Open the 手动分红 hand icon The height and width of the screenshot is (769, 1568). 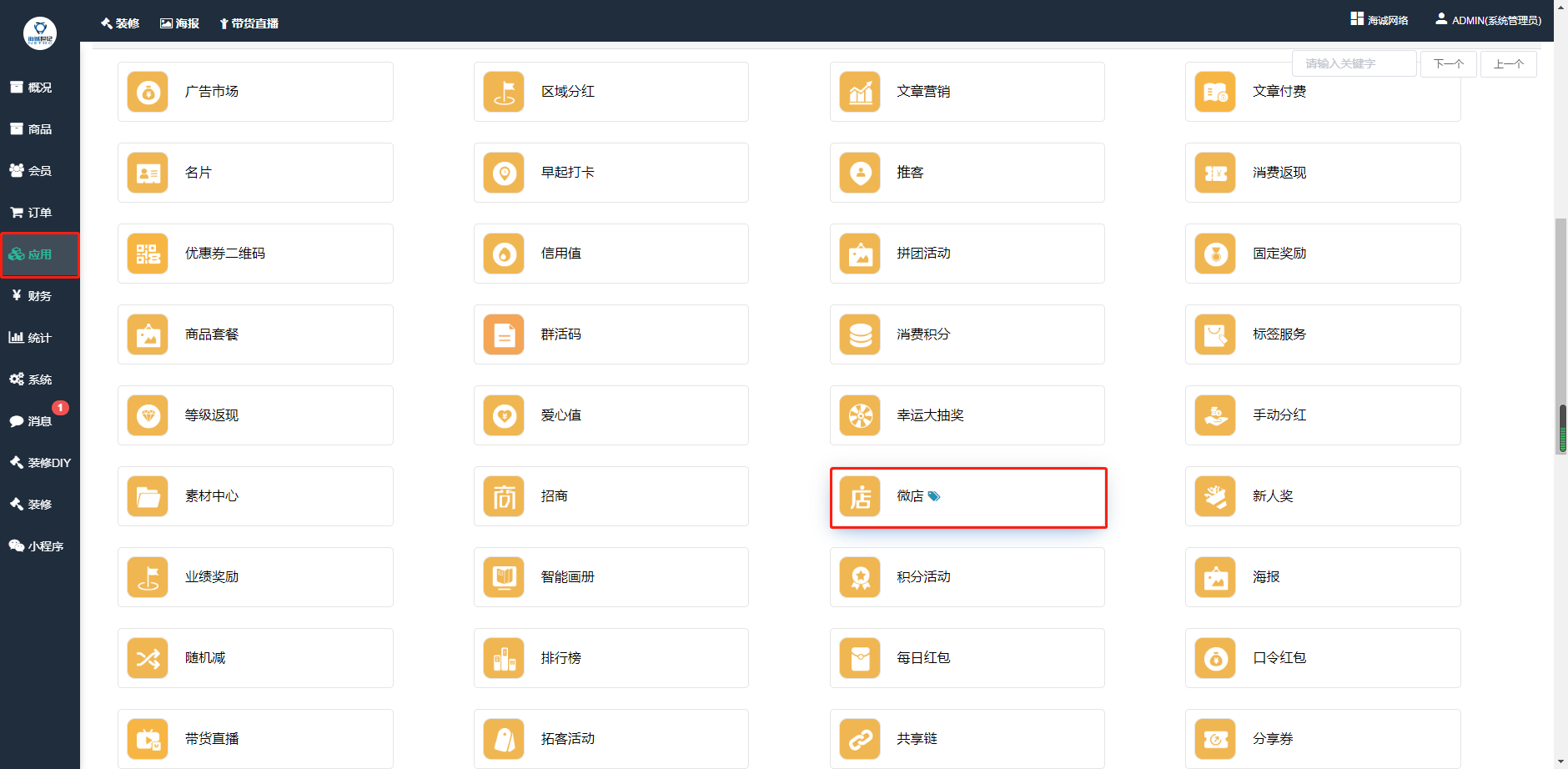click(1215, 415)
